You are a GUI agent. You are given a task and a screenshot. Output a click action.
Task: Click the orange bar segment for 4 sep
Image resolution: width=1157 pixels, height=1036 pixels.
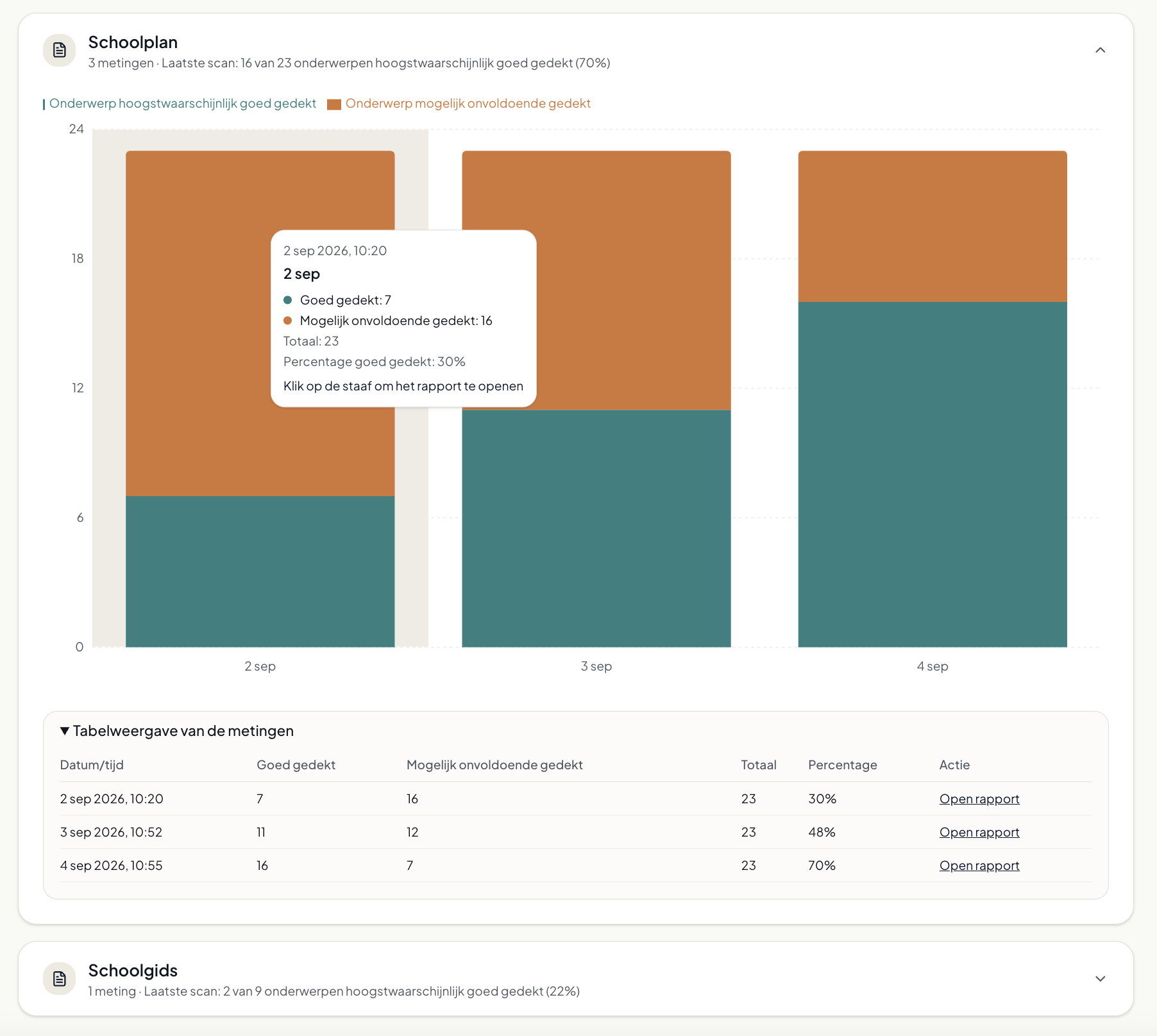(x=933, y=227)
